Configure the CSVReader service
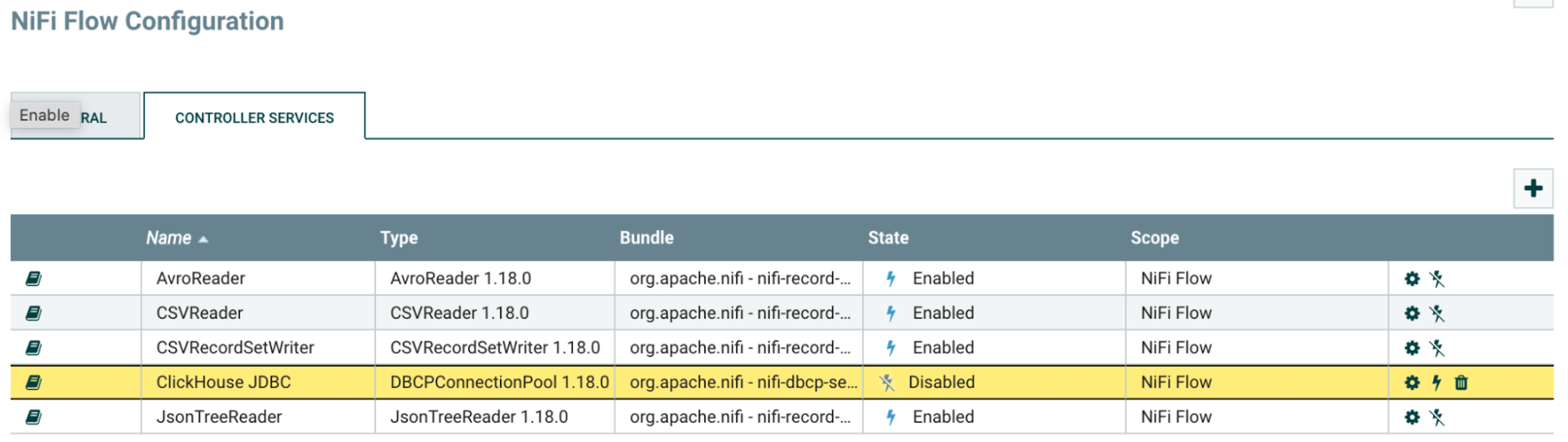Screen dimensions: 1568x442 (x=1412, y=313)
